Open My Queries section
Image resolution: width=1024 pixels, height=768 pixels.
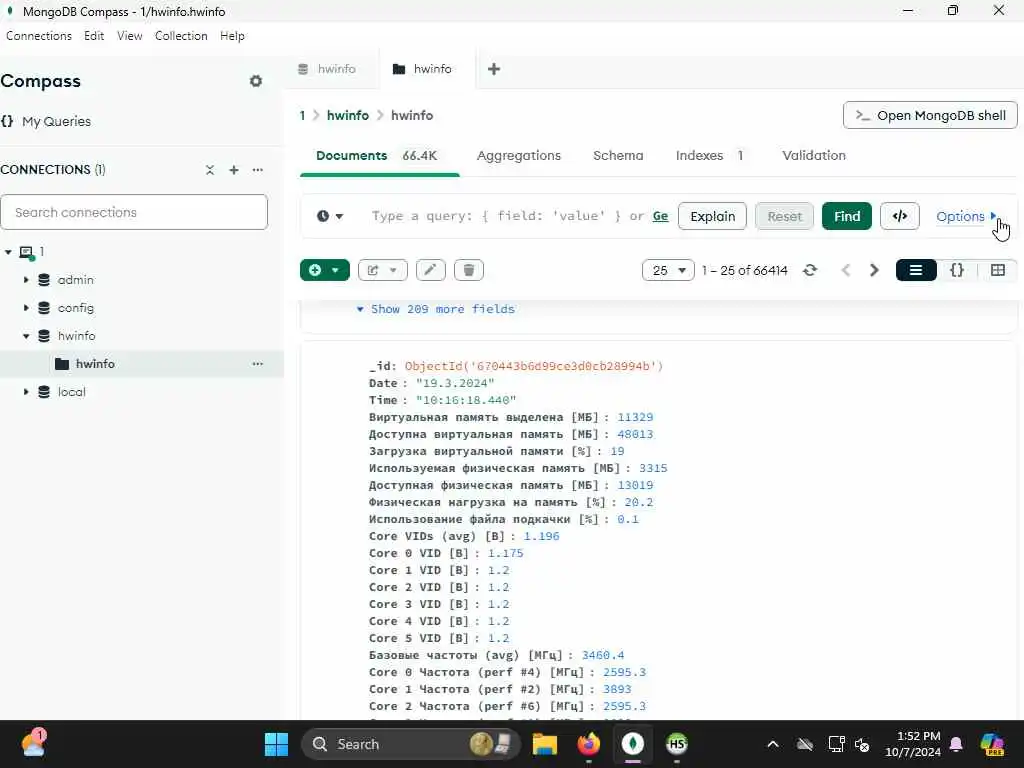pyautogui.click(x=56, y=121)
